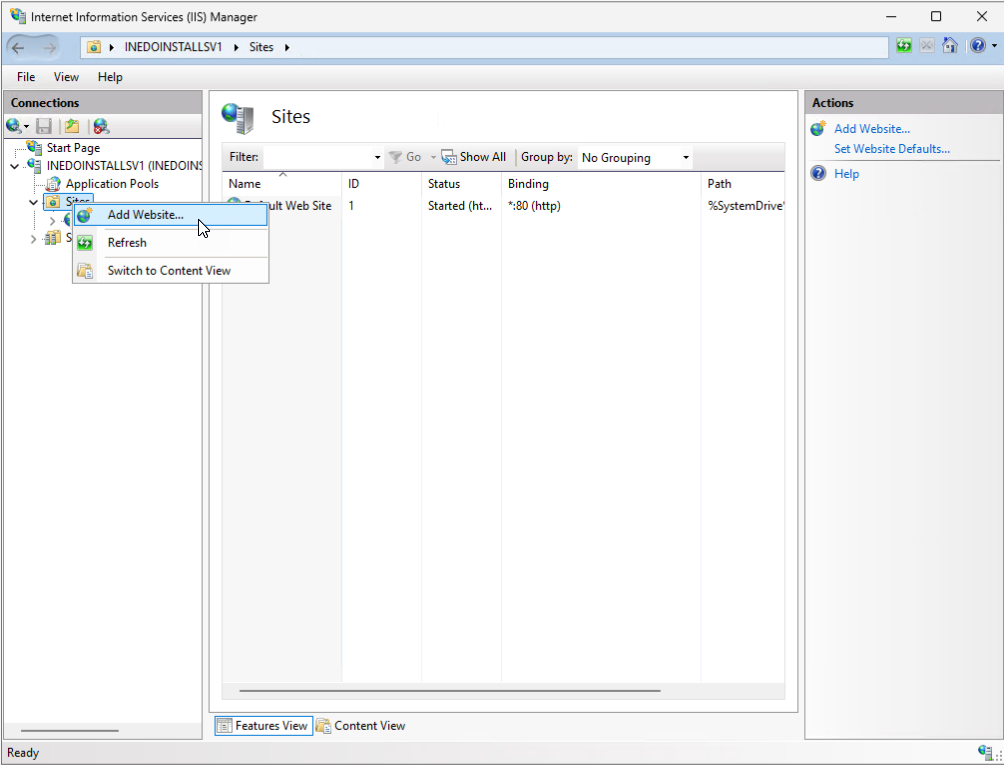Viewport: 1004px width, 765px height.
Task: Click the Go filter button
Action: [405, 157]
